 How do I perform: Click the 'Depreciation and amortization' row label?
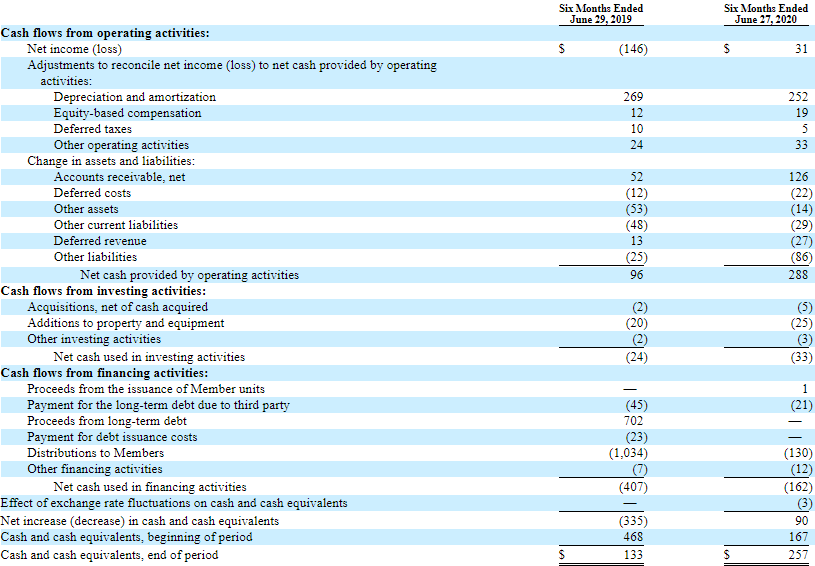134,97
